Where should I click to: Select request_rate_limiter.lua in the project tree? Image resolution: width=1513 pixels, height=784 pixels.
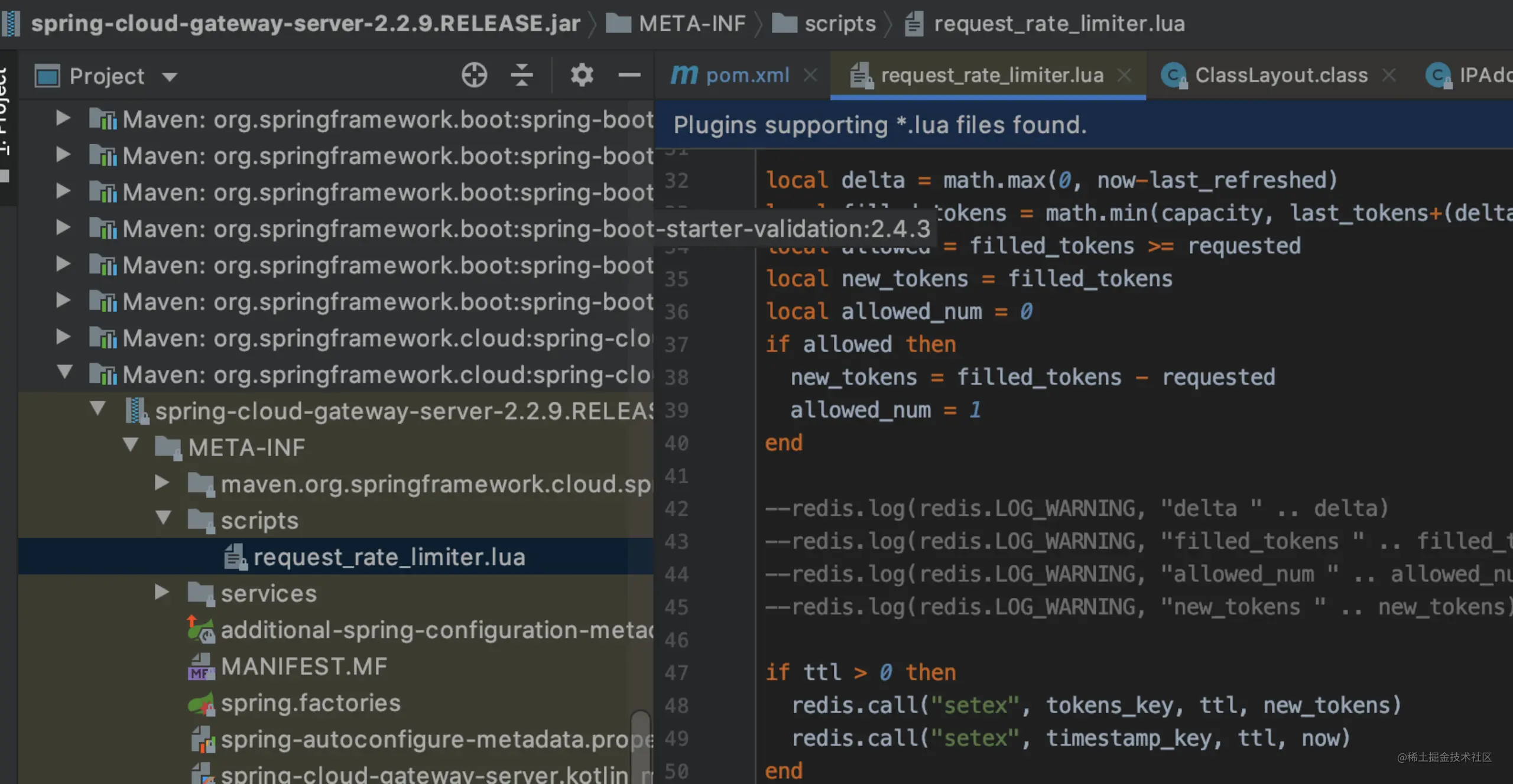click(x=336, y=557)
